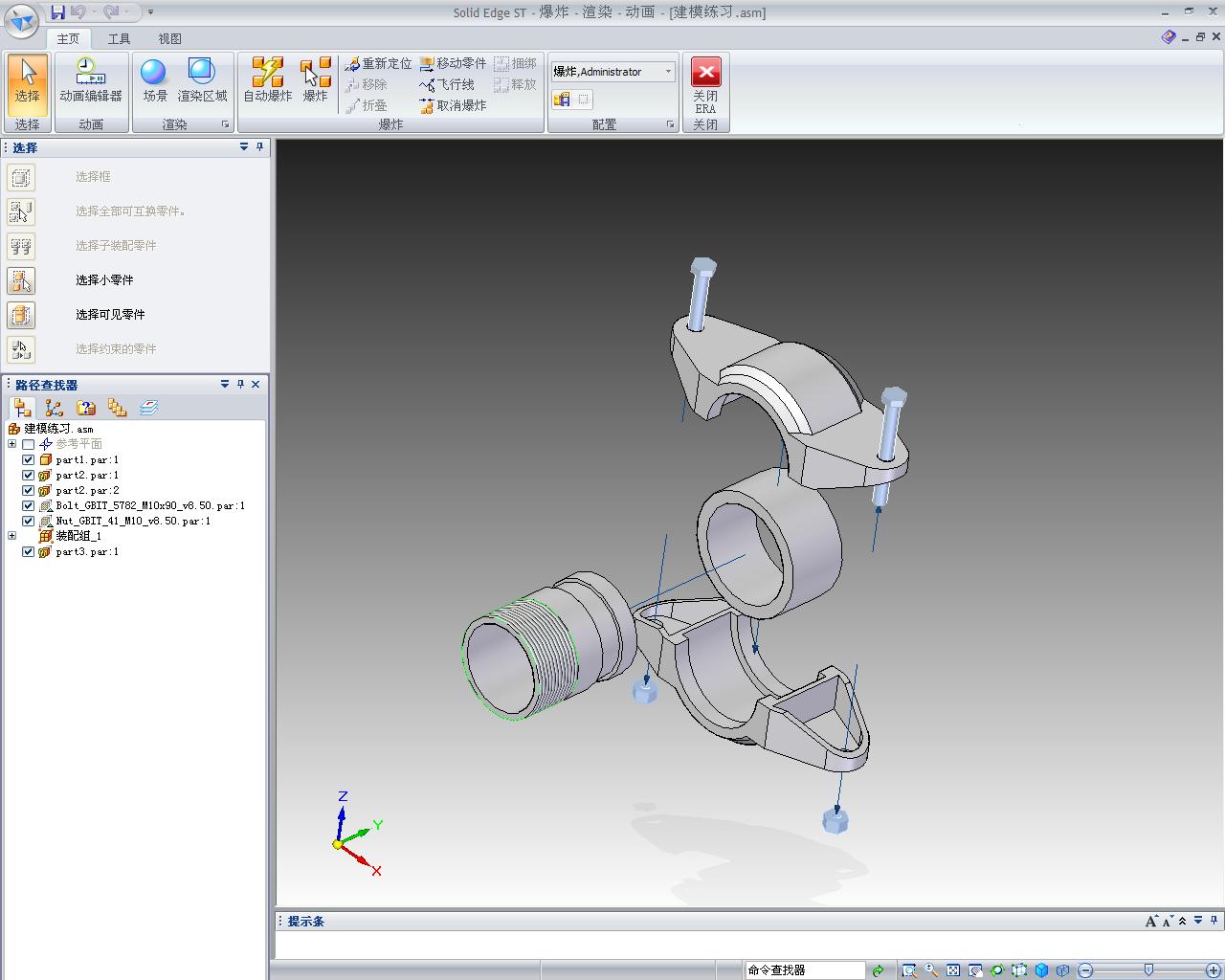Expand the 装配组_1 tree node

point(11,536)
